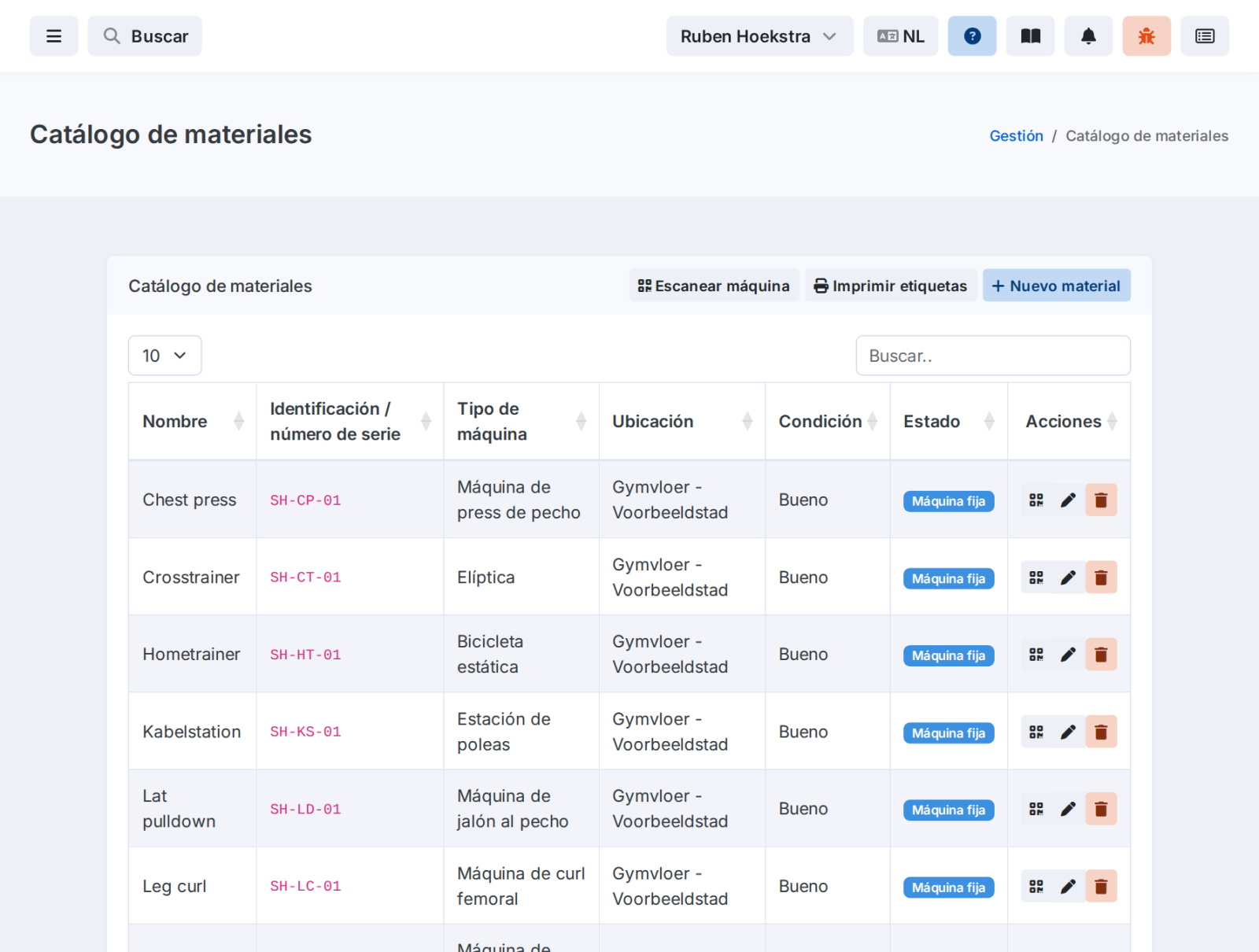Delete the Hometrainer machine

[1101, 655]
